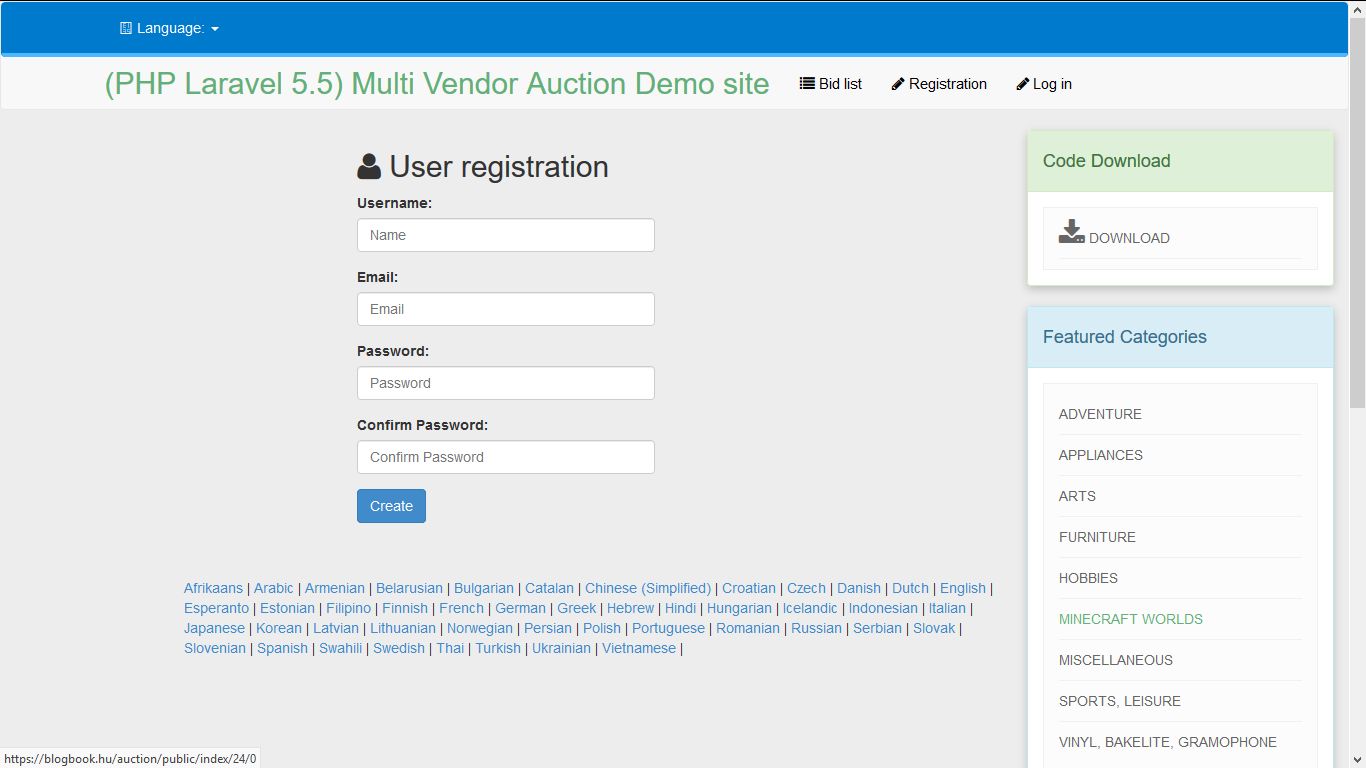Switch language to Polish
This screenshot has width=1366, height=768.
602,628
